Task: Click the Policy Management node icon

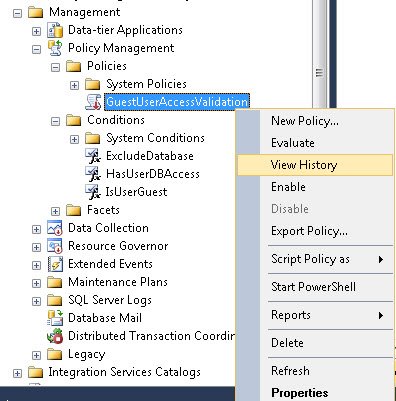Action: click(55, 48)
